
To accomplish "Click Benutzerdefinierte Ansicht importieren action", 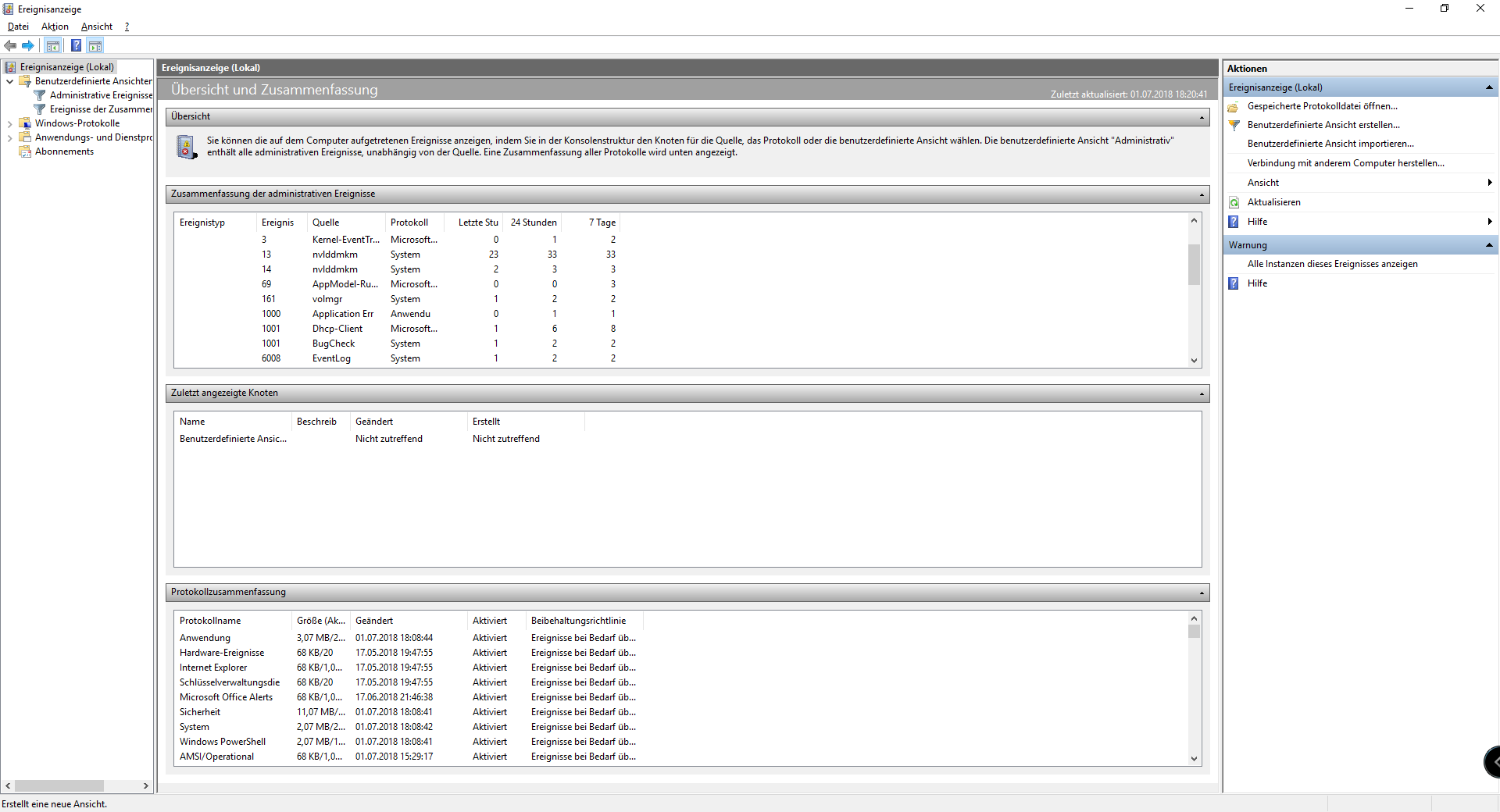I will point(1330,144).
